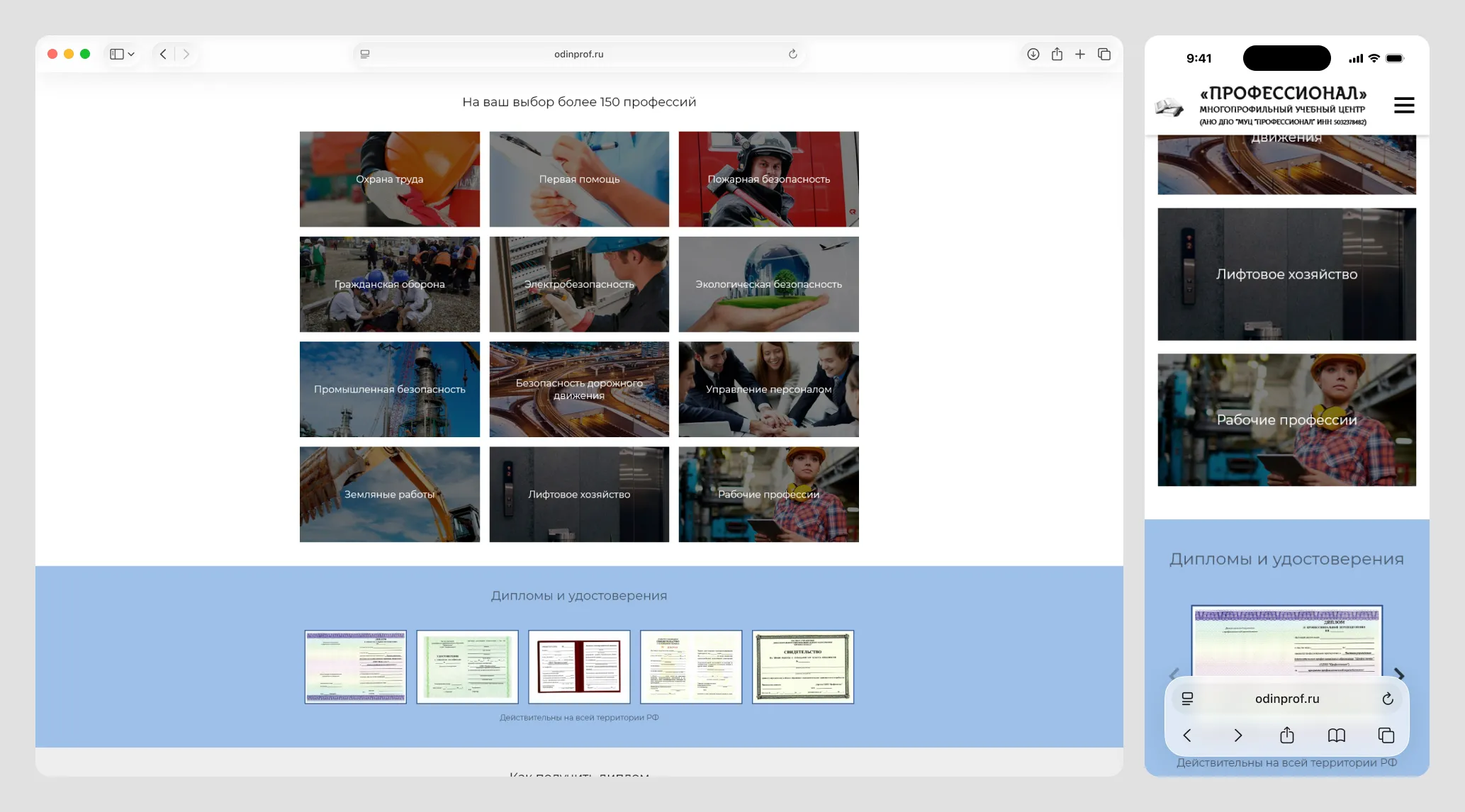Click the desktop odinprof.ru address field
The height and width of the screenshot is (812, 1465).
pos(578,54)
